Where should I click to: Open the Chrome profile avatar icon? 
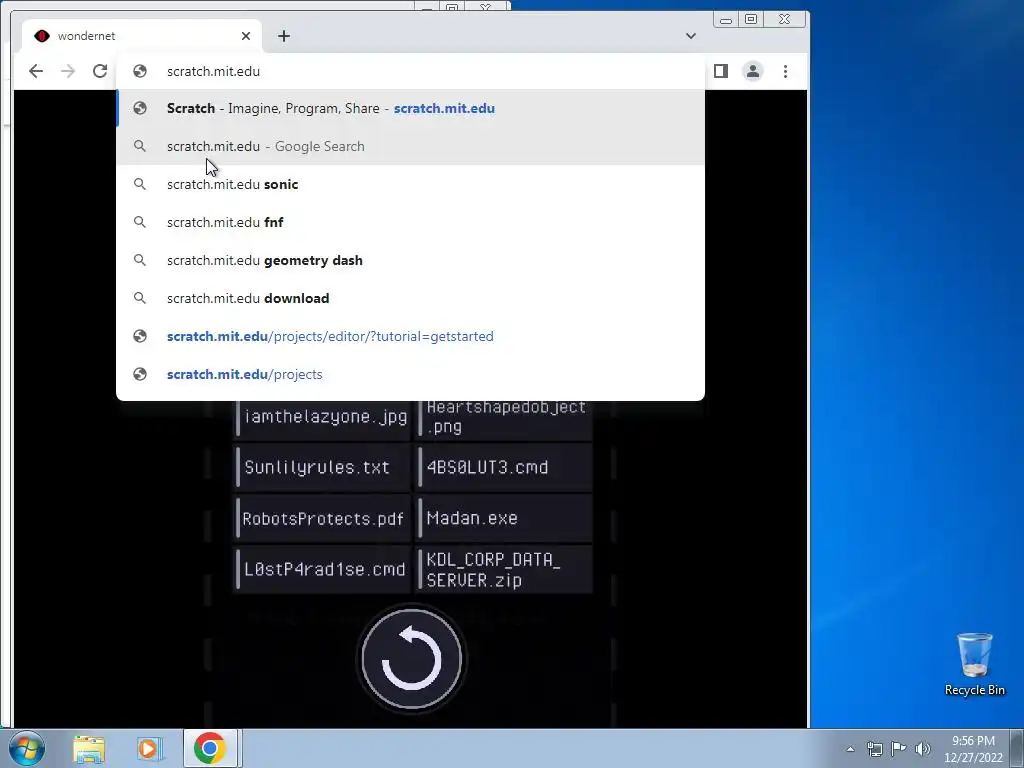coord(753,71)
